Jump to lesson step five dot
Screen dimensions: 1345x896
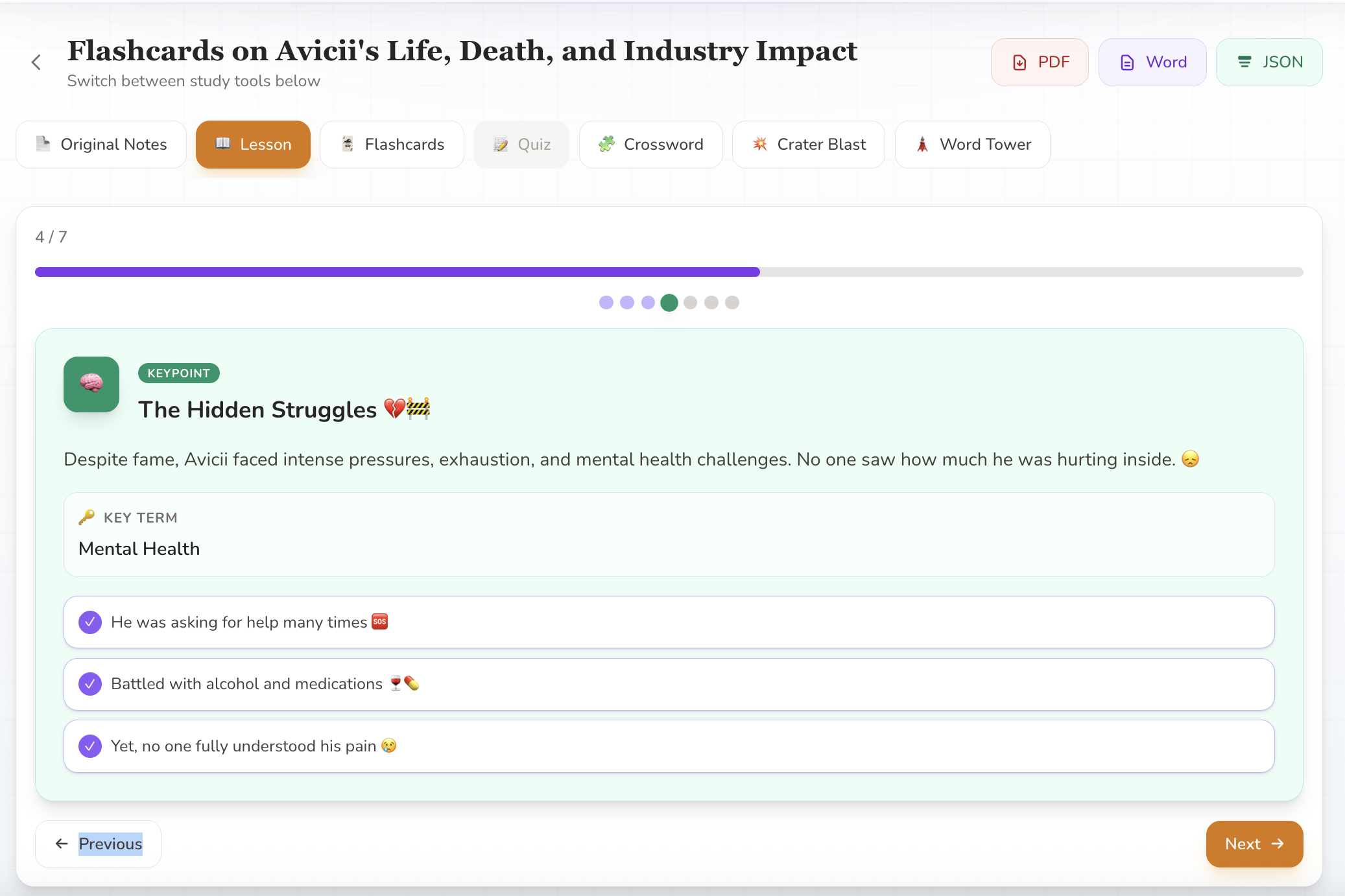click(690, 303)
